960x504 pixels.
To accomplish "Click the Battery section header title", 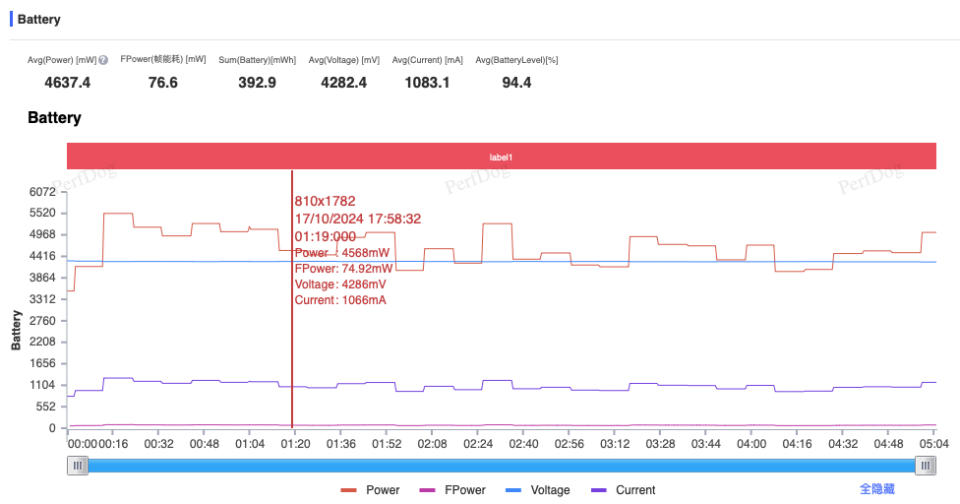I will click(39, 20).
